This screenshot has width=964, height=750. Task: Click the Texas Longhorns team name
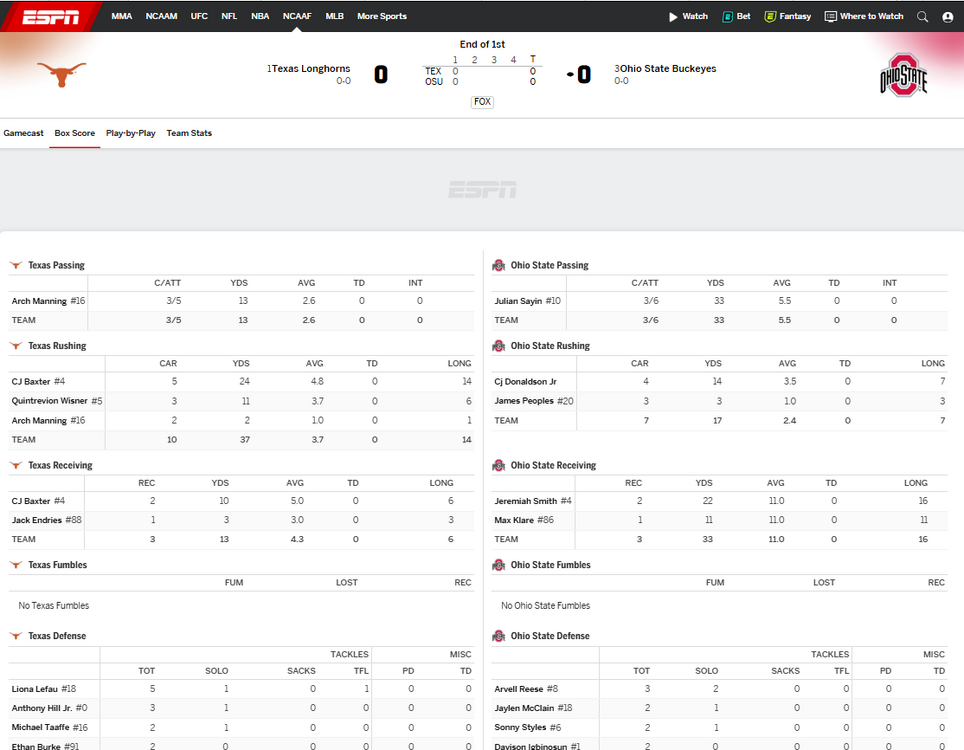point(311,69)
